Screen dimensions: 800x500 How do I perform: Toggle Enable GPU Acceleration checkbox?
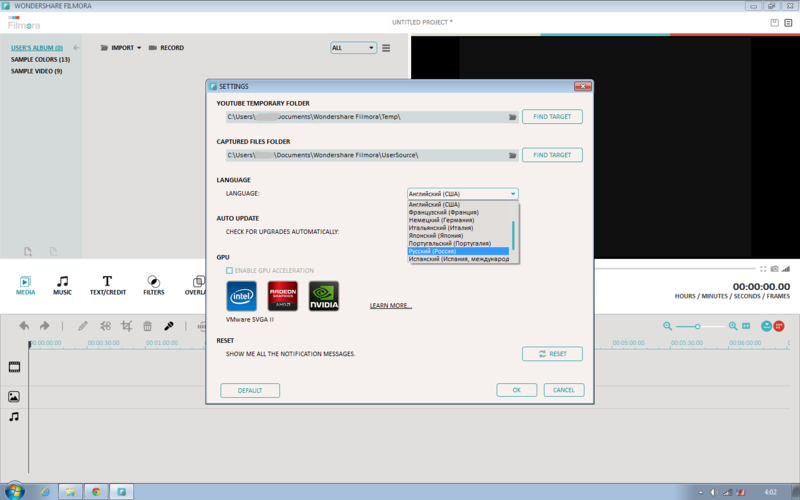[x=230, y=270]
